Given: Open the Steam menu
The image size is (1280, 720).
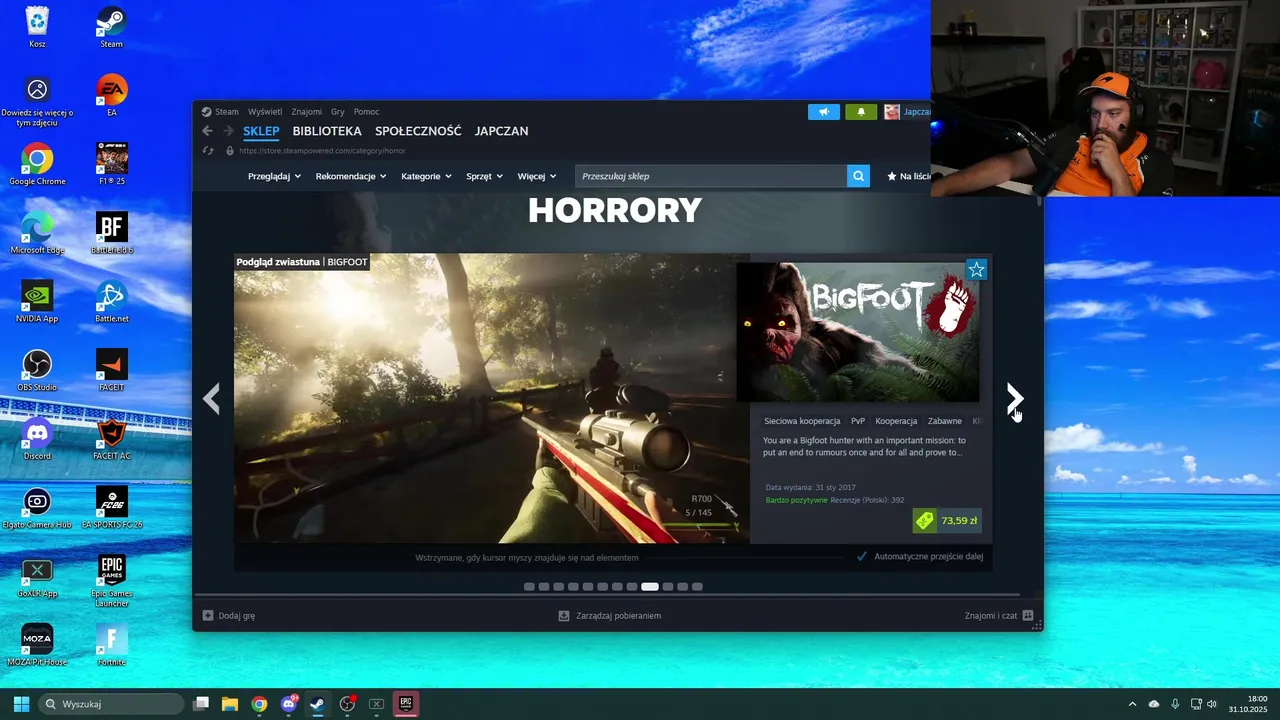Looking at the screenshot, I should (227, 112).
